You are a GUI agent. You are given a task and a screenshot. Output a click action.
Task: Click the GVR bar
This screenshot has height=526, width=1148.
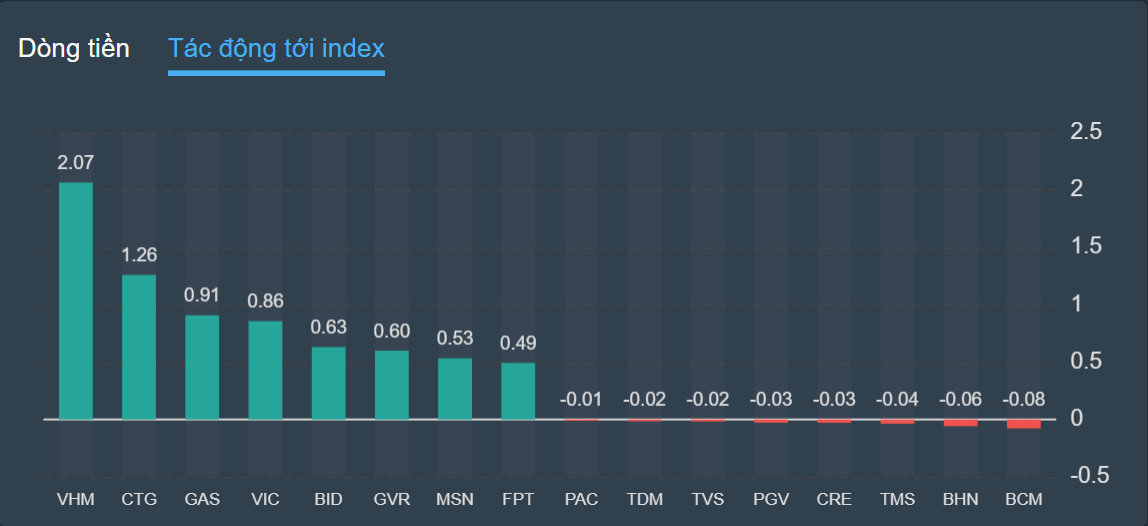(x=392, y=385)
